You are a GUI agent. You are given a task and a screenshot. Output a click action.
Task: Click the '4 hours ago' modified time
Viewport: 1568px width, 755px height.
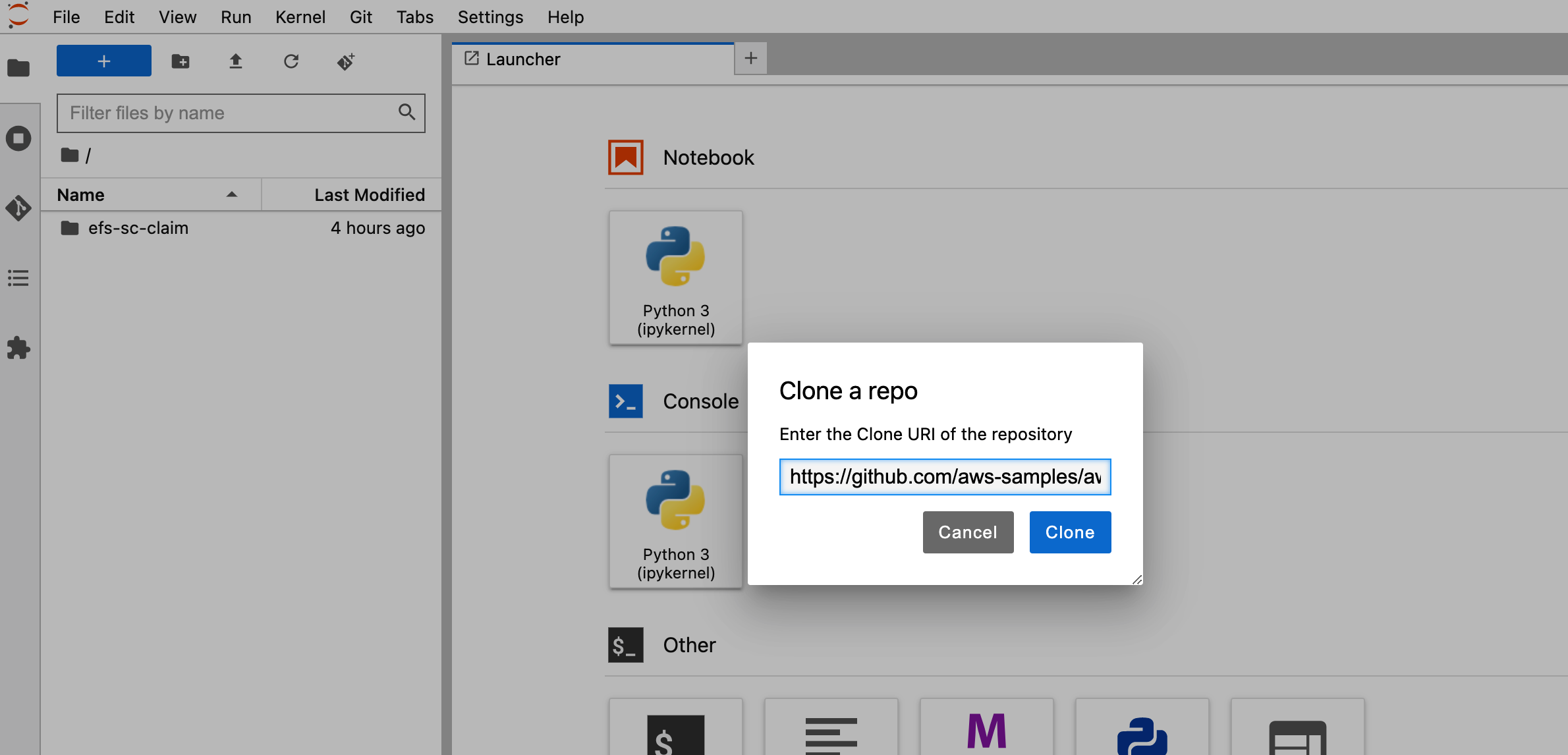pos(378,228)
